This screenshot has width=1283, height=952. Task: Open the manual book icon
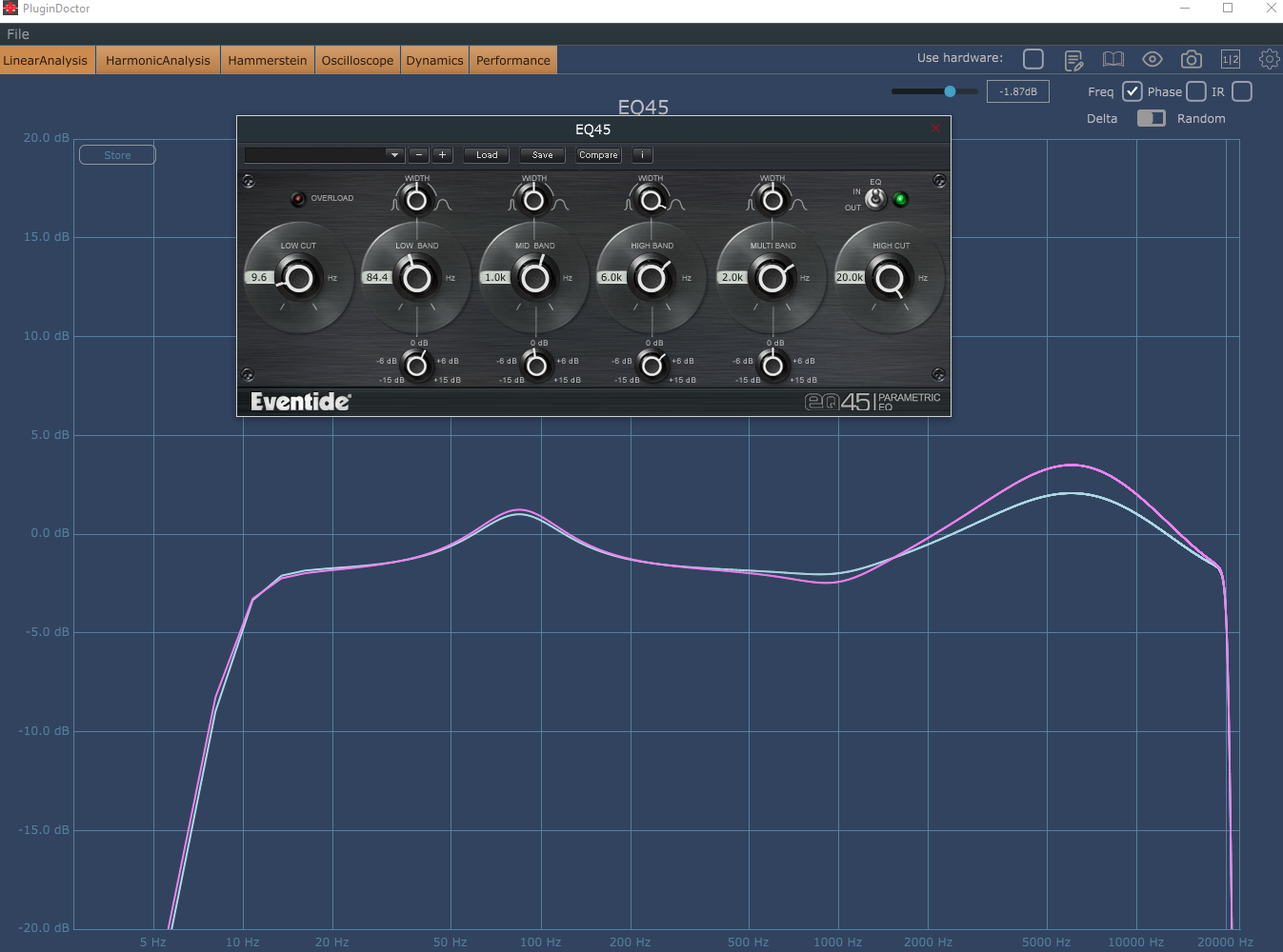[x=1113, y=59]
